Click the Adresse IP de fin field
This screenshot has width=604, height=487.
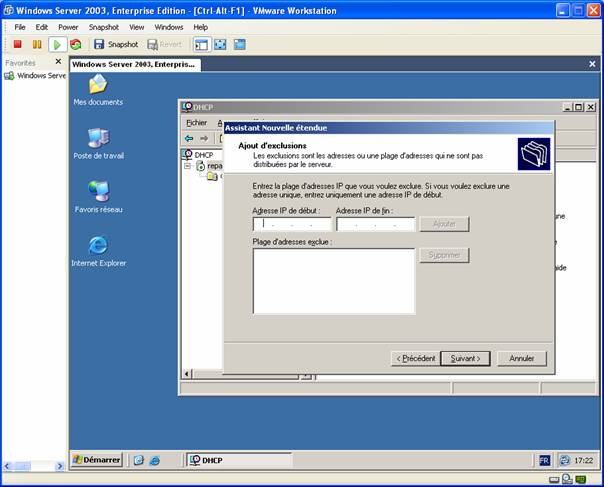pyautogui.click(x=376, y=224)
